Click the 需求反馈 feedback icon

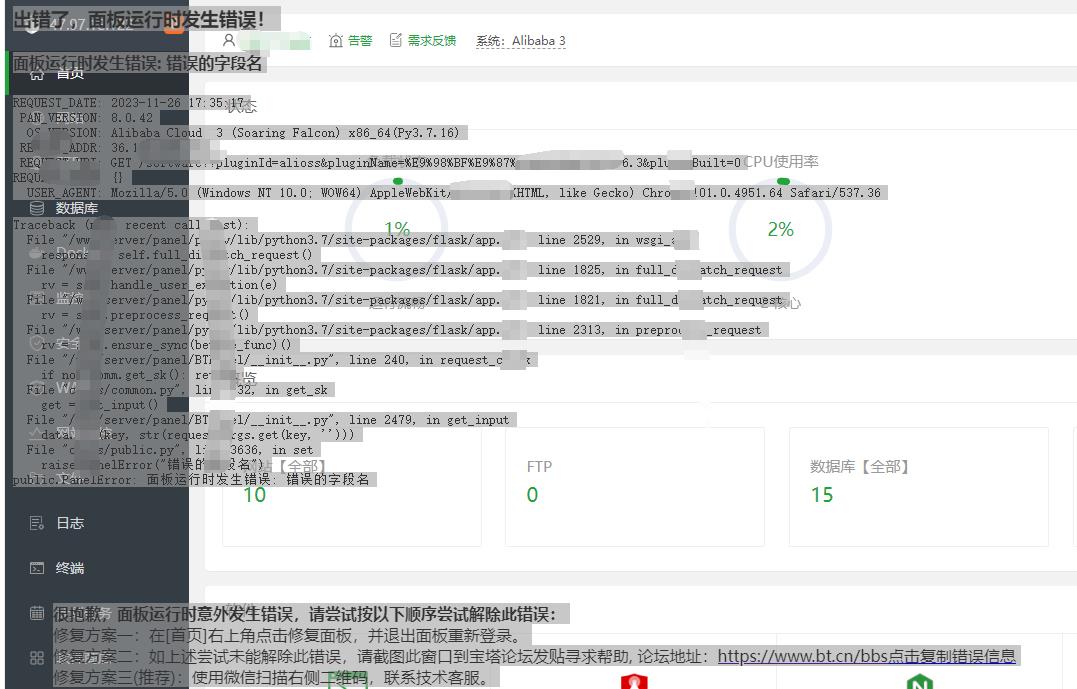click(396, 41)
